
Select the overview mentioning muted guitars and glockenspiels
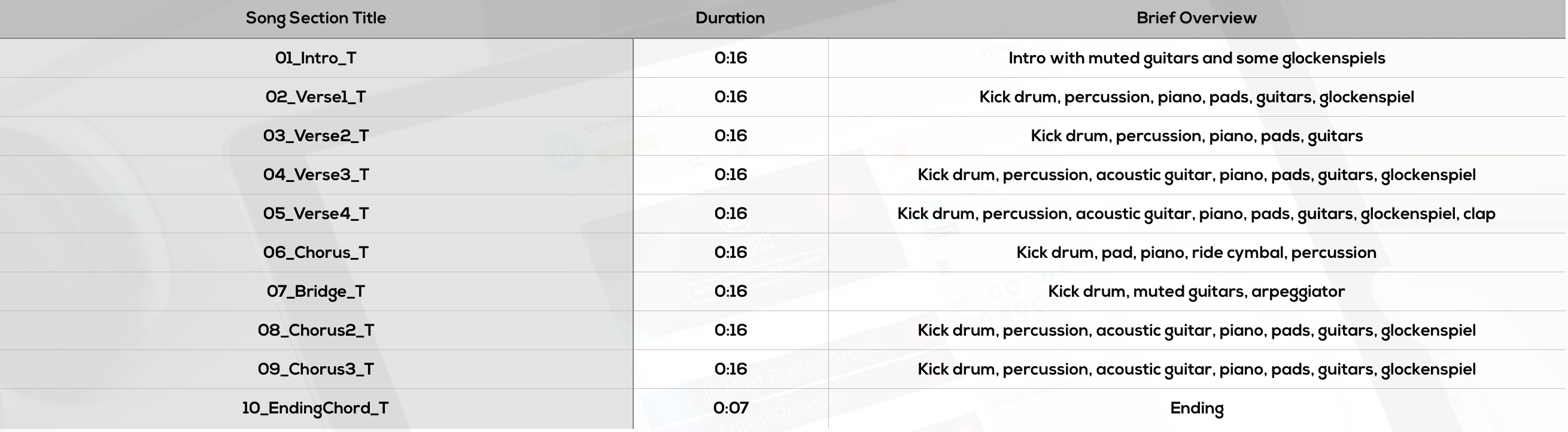tap(1196, 58)
